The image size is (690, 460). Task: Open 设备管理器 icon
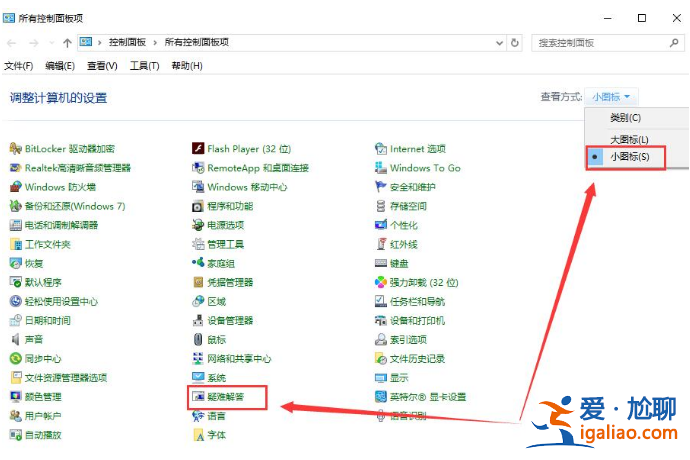[198, 320]
